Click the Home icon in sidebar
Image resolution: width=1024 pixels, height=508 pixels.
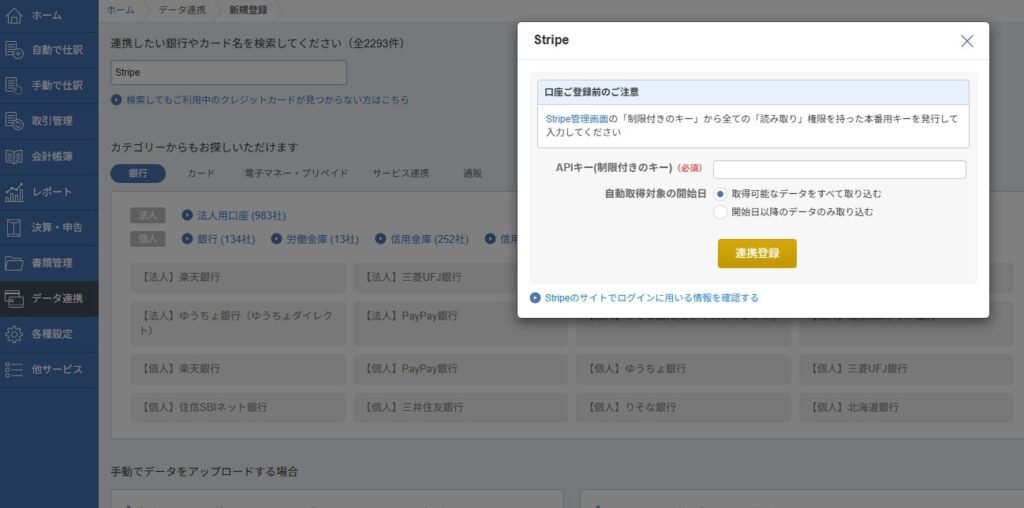[x=14, y=15]
